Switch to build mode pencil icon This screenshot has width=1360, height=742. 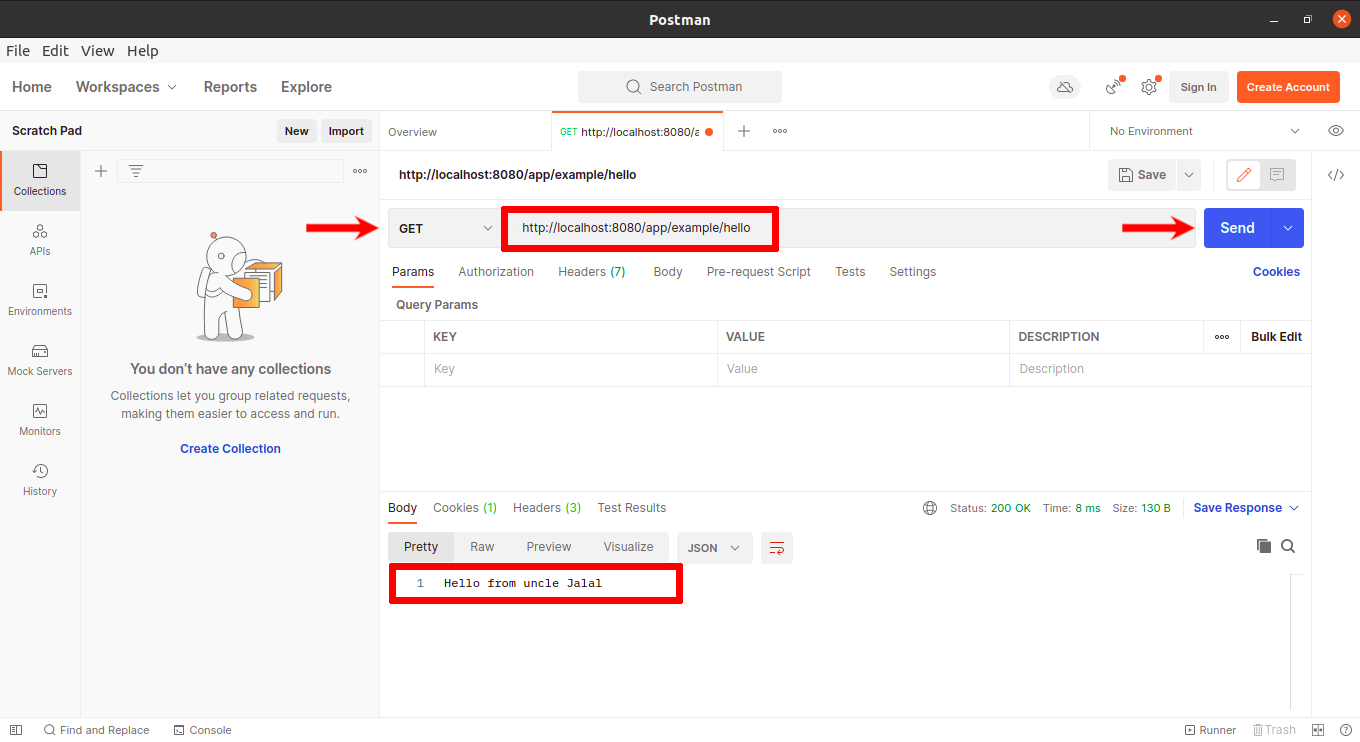coord(1244,175)
